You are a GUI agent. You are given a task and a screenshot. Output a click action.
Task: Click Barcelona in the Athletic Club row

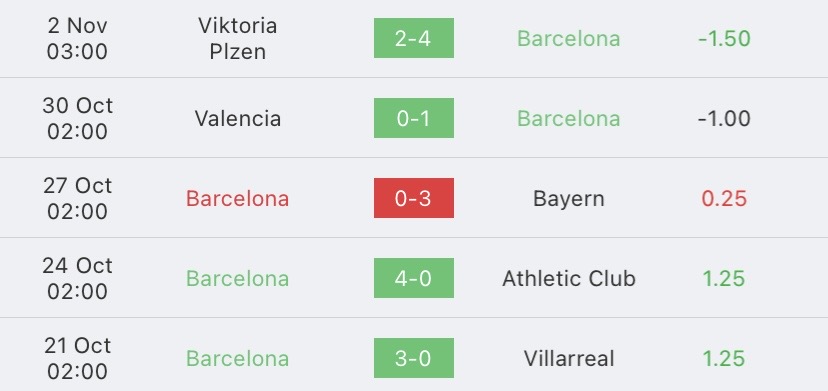238,278
